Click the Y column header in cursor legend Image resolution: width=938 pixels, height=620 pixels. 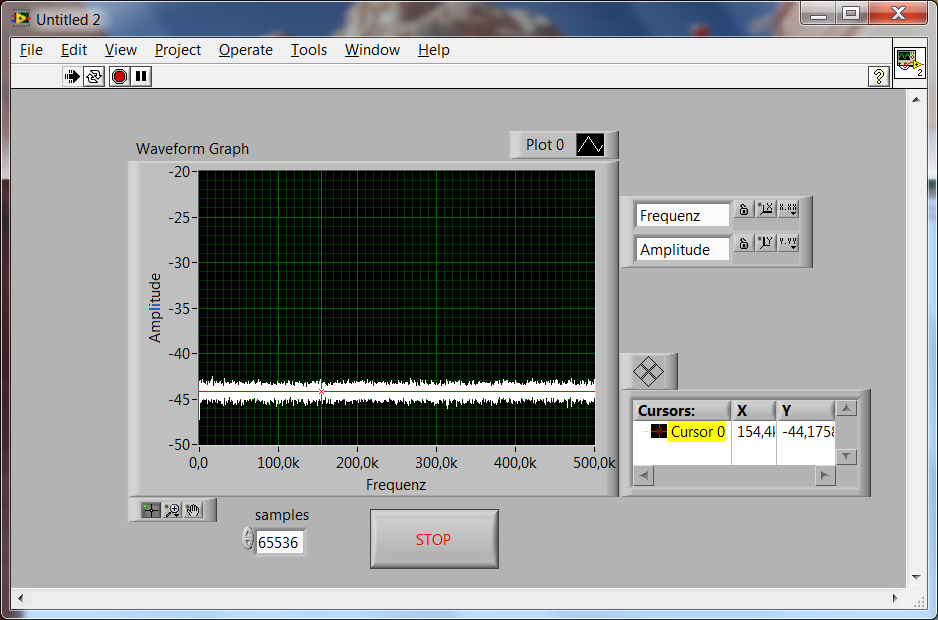point(805,411)
